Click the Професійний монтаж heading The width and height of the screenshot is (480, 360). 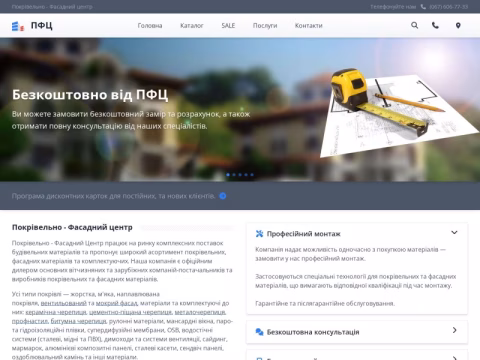[x=303, y=234]
